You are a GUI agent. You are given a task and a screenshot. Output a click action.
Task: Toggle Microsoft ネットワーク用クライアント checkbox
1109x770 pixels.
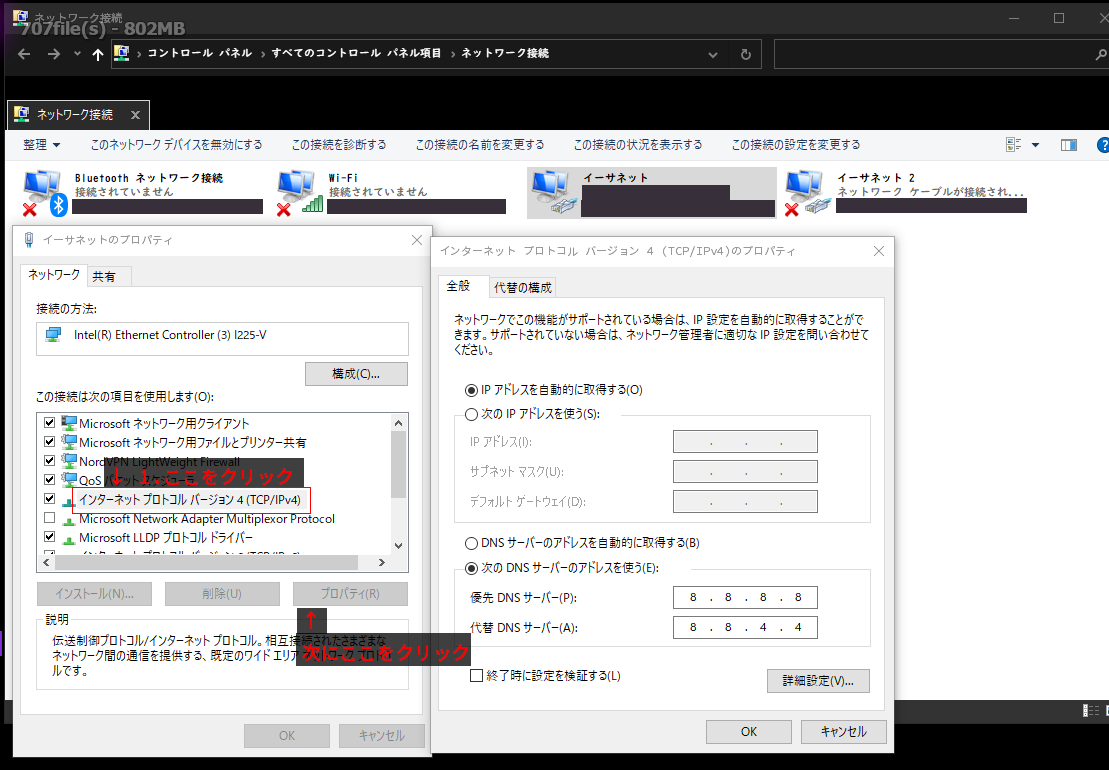click(x=50, y=423)
